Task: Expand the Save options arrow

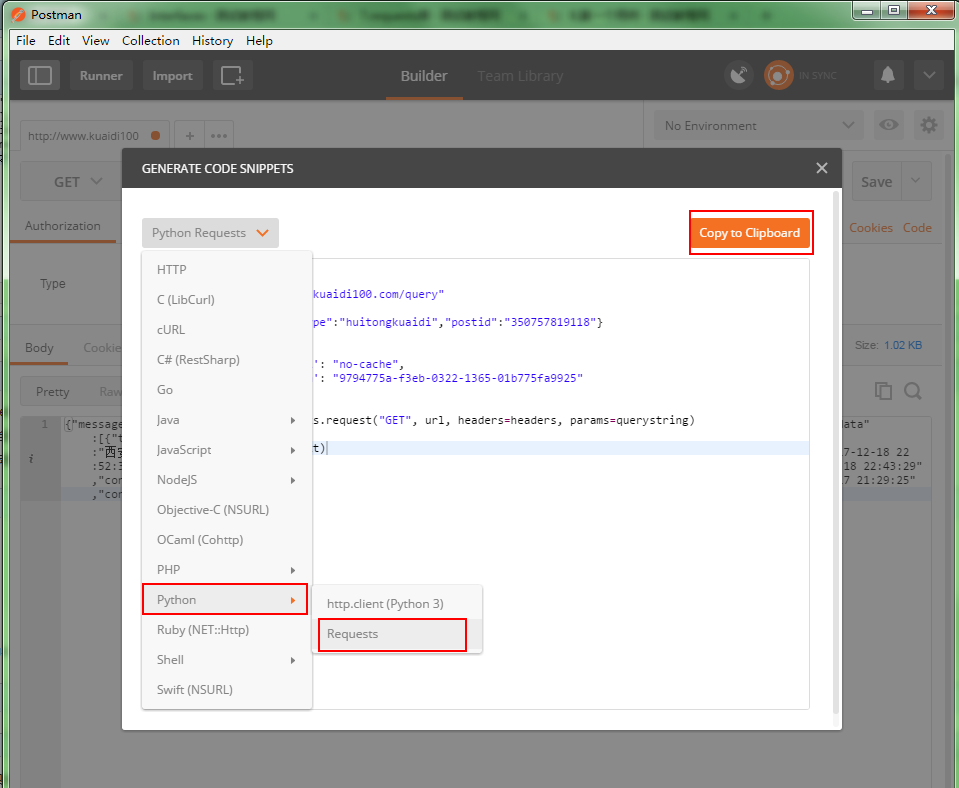Action: [916, 182]
